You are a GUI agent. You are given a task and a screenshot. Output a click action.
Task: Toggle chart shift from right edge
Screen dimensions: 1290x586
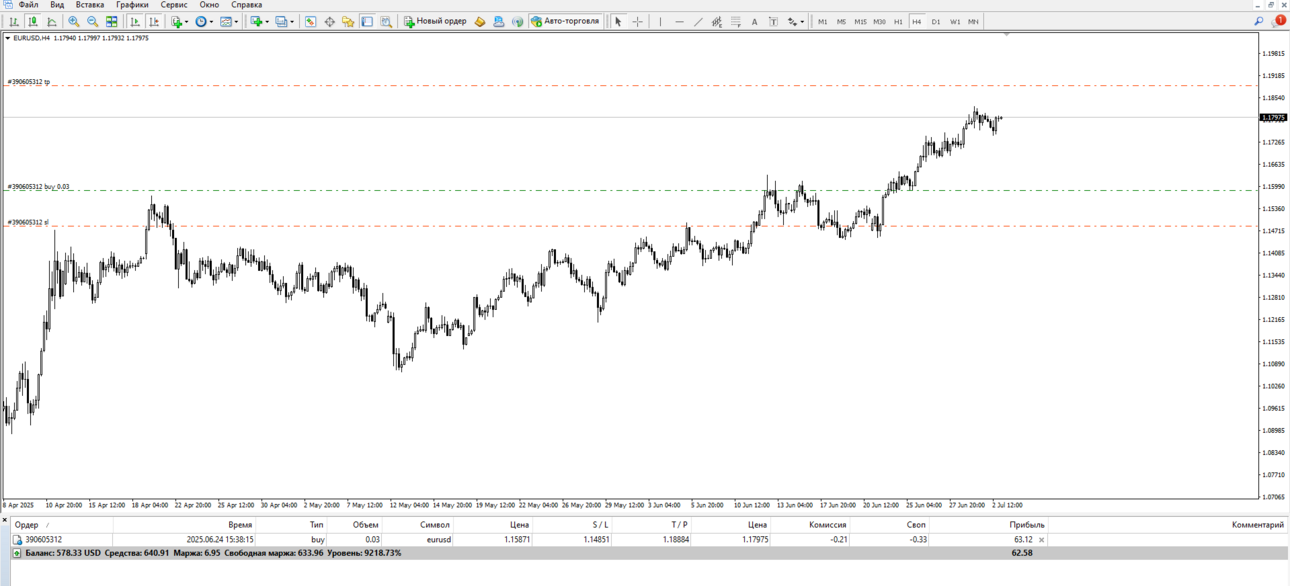pos(154,21)
